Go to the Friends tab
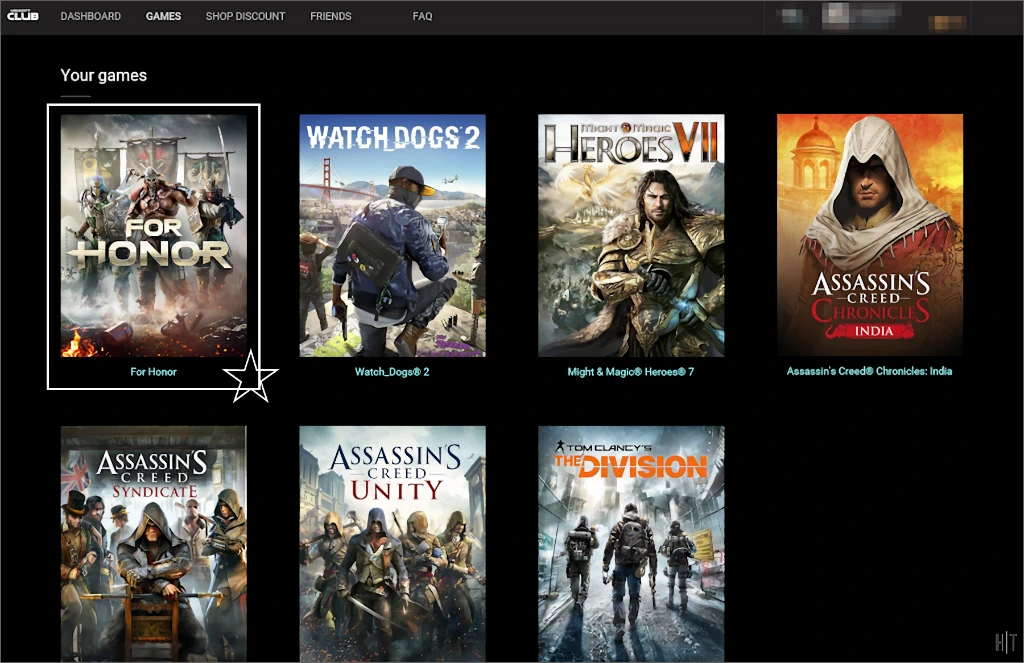The width and height of the screenshot is (1024, 663). (330, 16)
